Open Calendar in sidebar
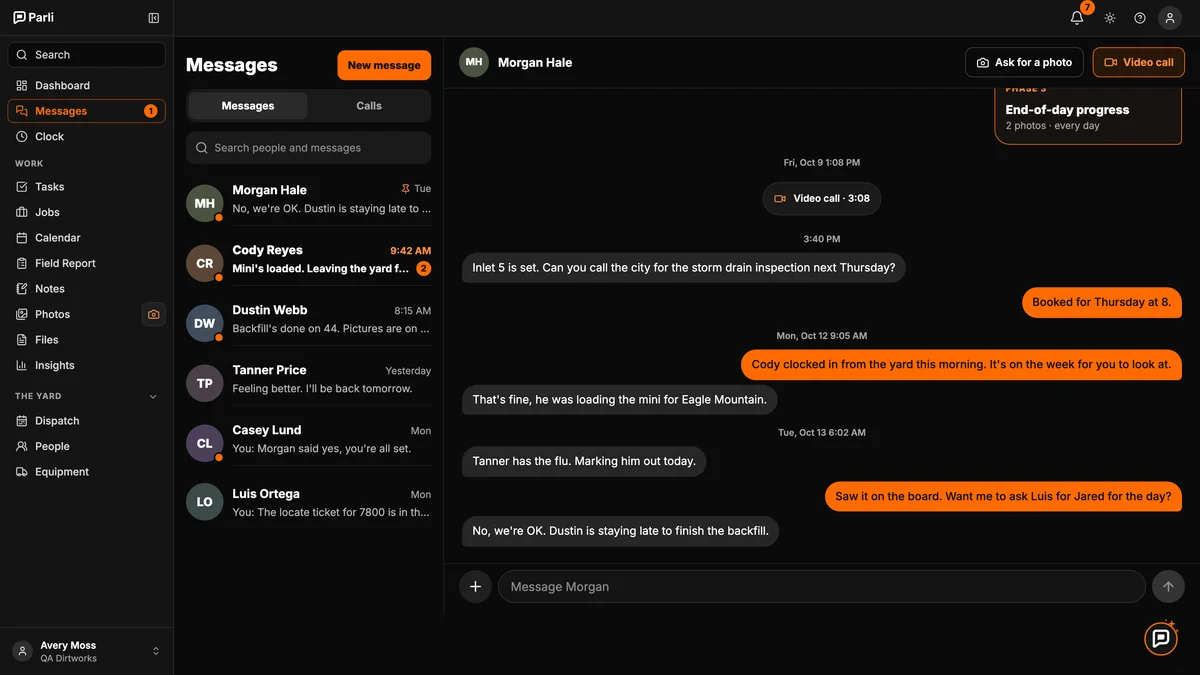Image resolution: width=1200 pixels, height=675 pixels. click(x=87, y=238)
